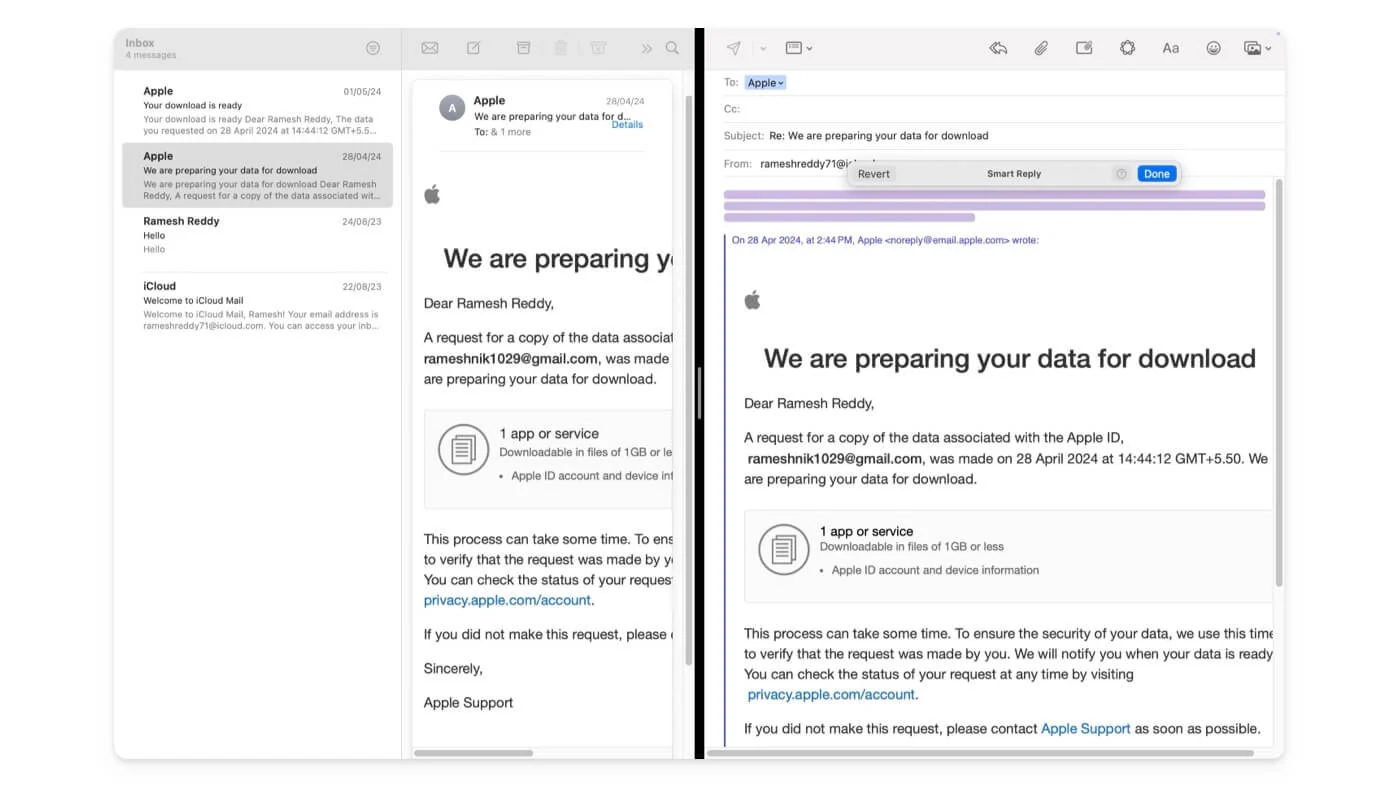Click the Subject field text
1399x787 pixels.
[878, 136]
